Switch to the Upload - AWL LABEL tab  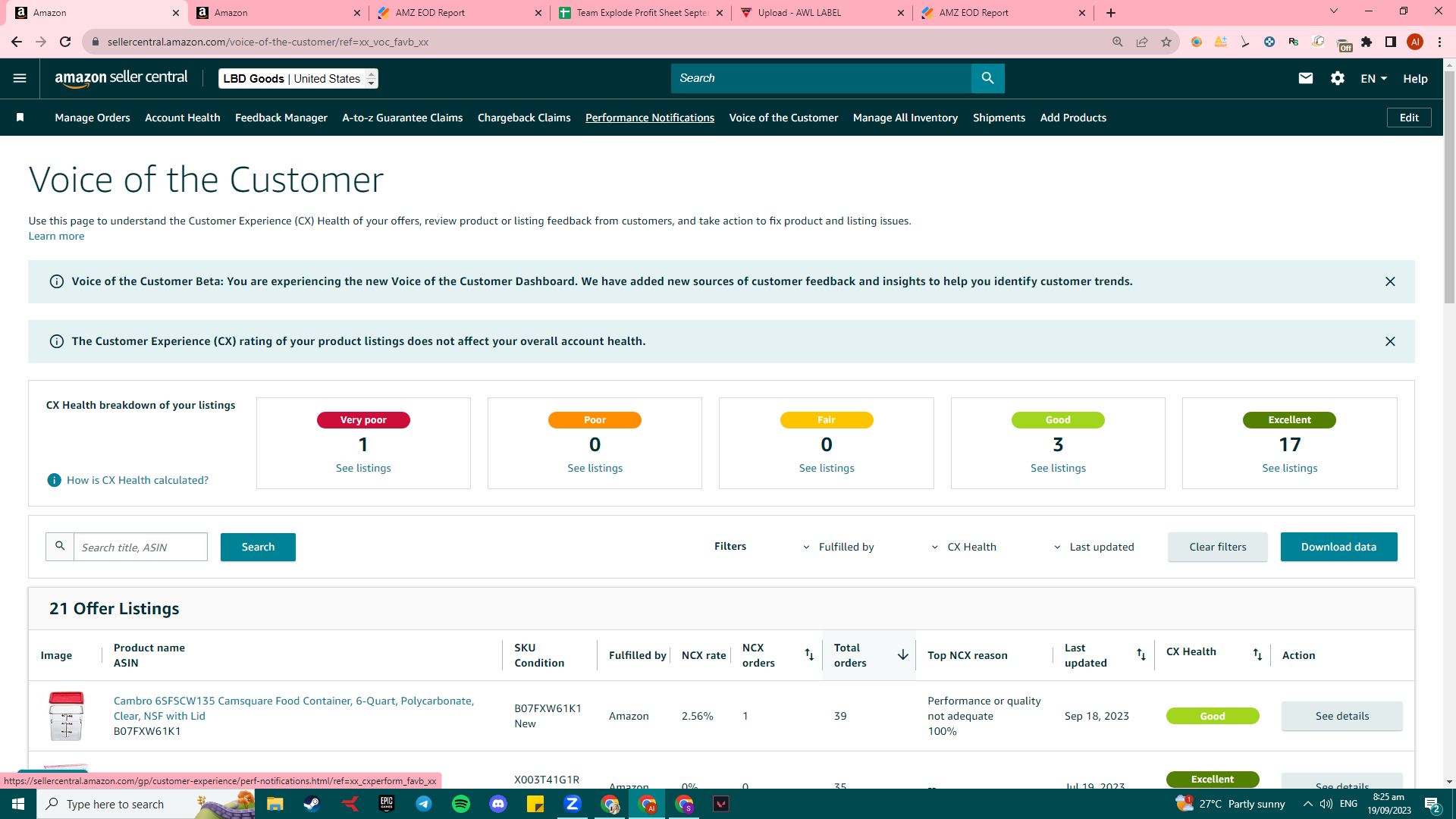(x=822, y=13)
